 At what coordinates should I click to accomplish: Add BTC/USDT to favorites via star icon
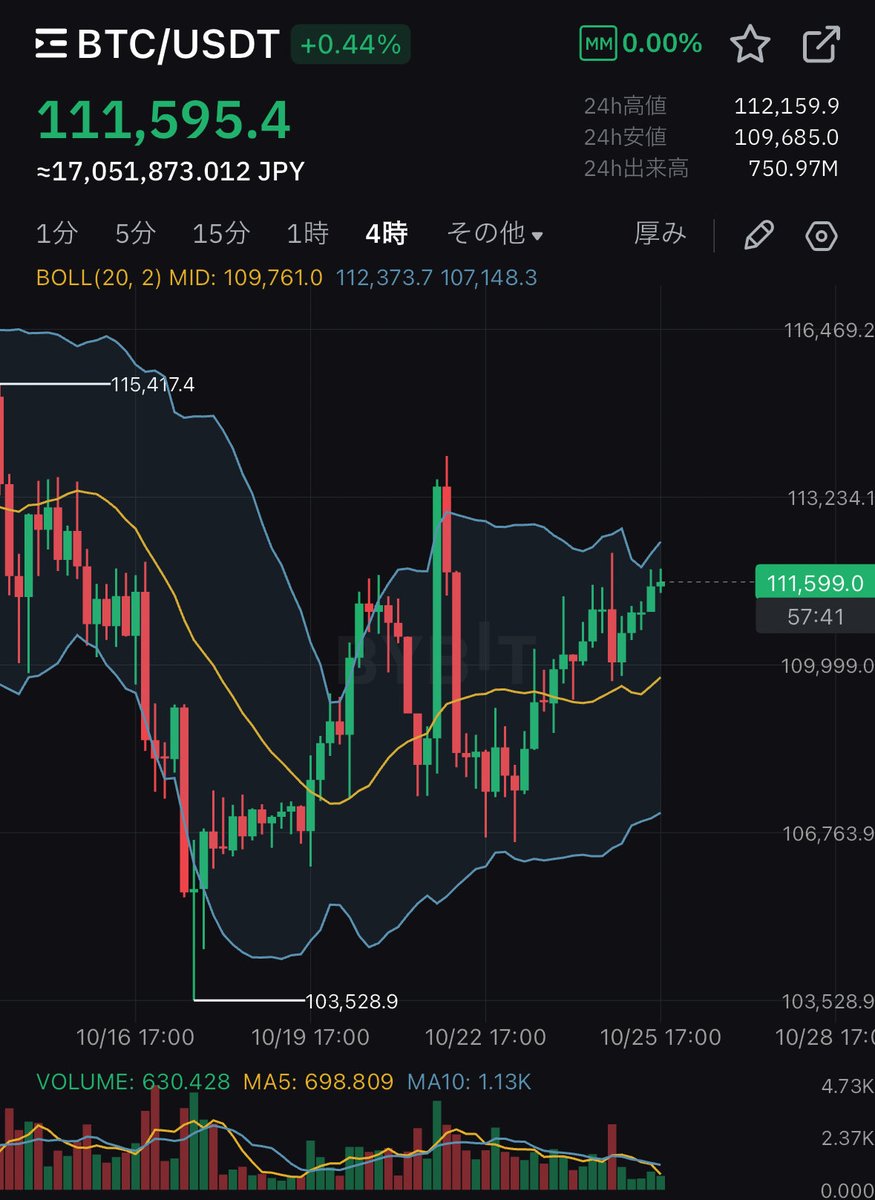pos(749,43)
